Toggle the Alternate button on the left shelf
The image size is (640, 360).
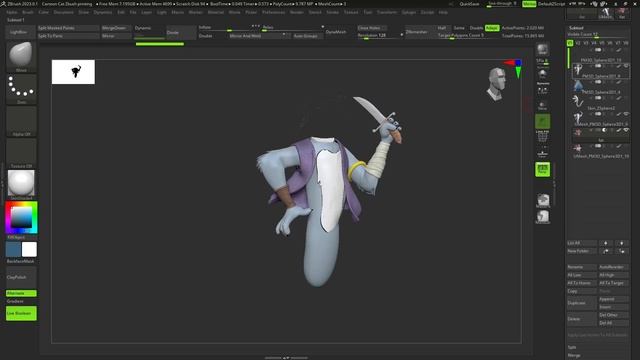pos(21,293)
